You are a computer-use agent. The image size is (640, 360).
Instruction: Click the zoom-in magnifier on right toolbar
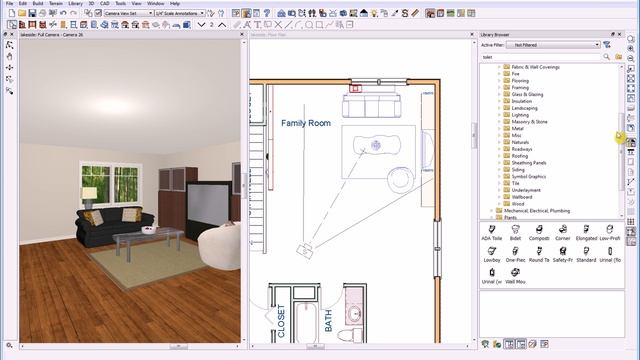[x=631, y=49]
